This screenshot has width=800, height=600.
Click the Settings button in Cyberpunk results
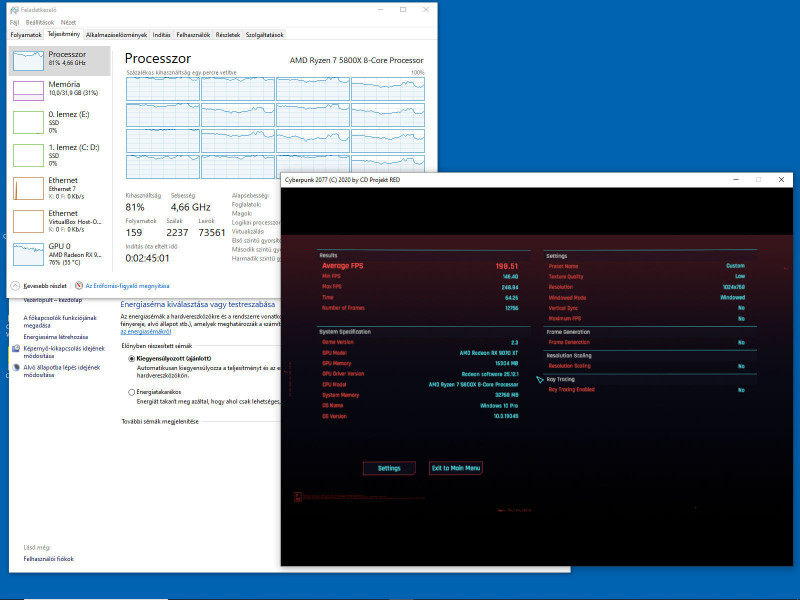point(389,468)
